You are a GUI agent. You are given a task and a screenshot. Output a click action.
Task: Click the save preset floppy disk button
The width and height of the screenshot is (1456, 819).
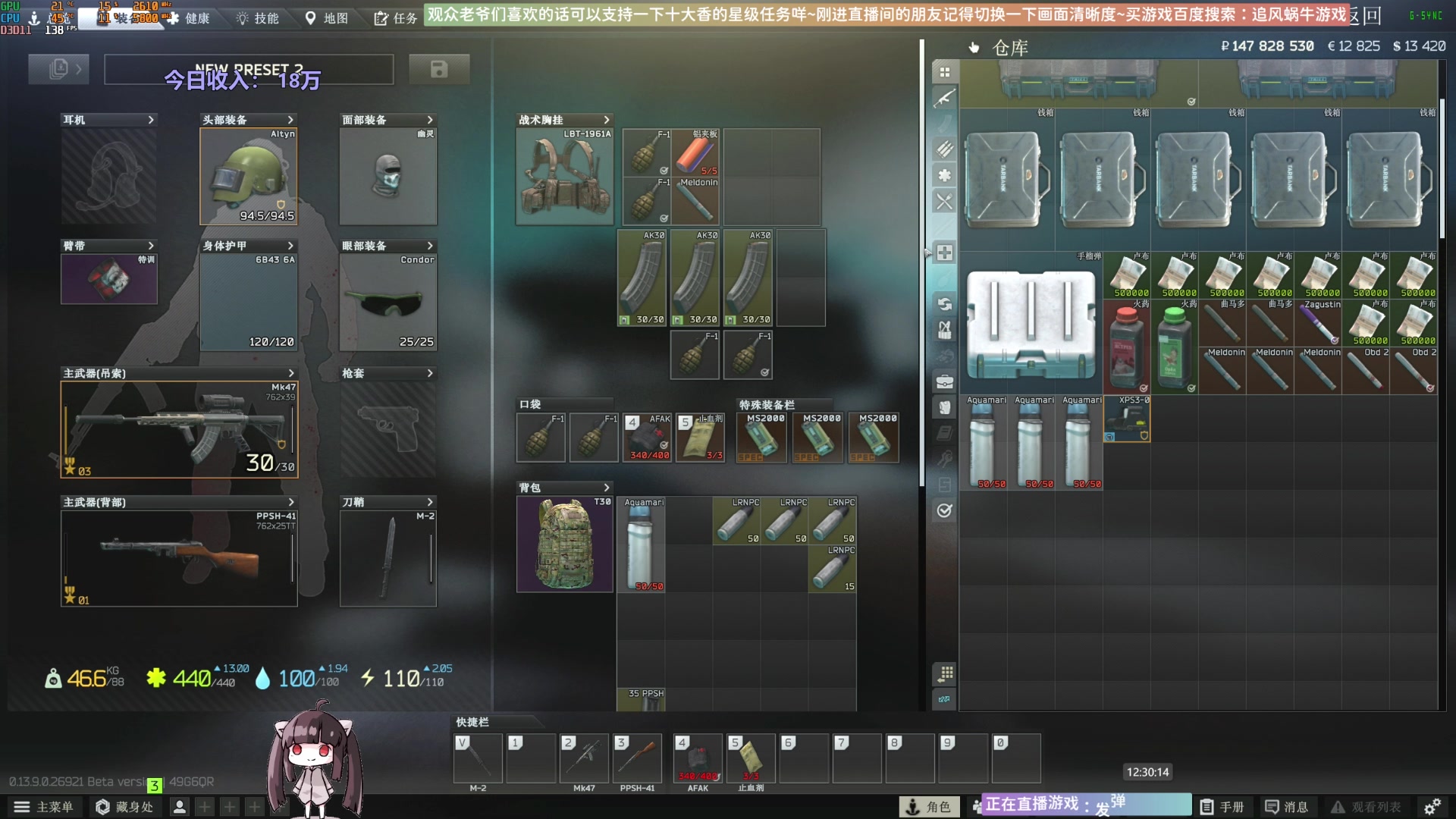[438, 70]
